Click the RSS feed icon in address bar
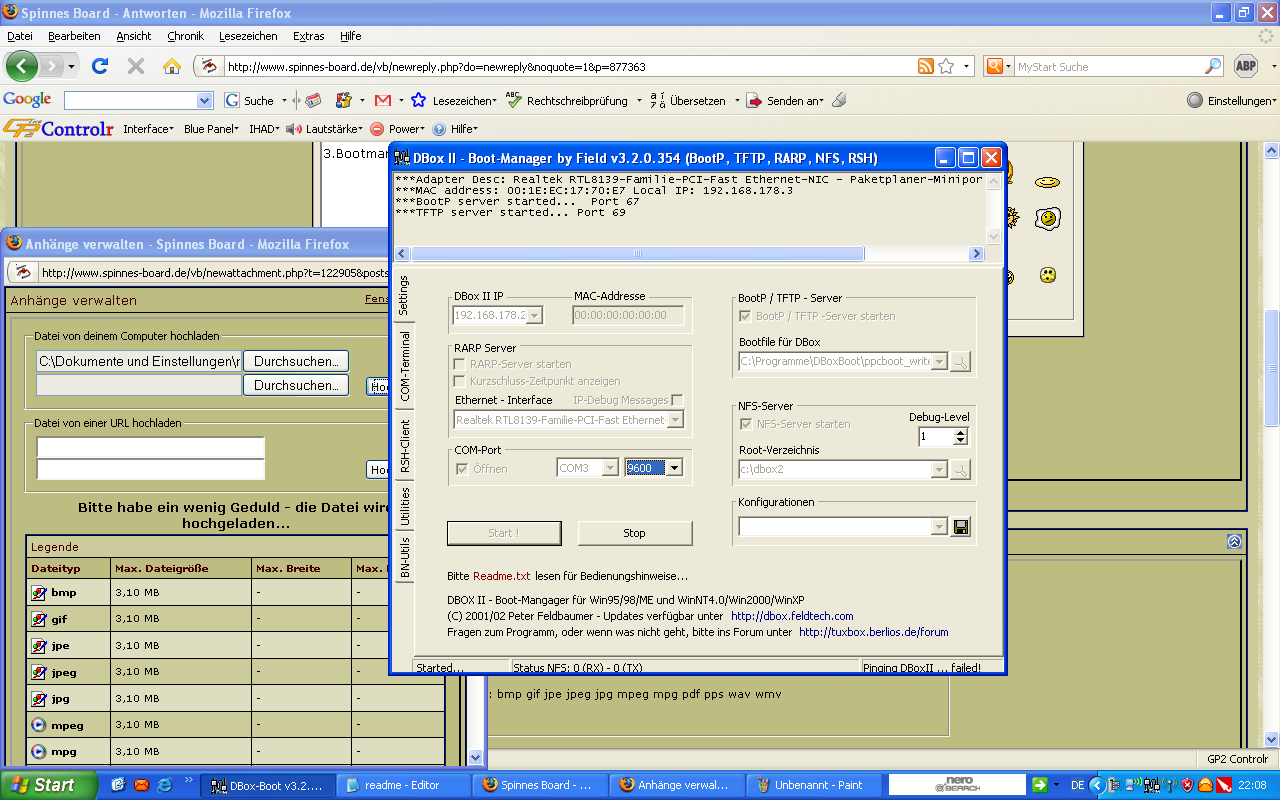 (926, 67)
